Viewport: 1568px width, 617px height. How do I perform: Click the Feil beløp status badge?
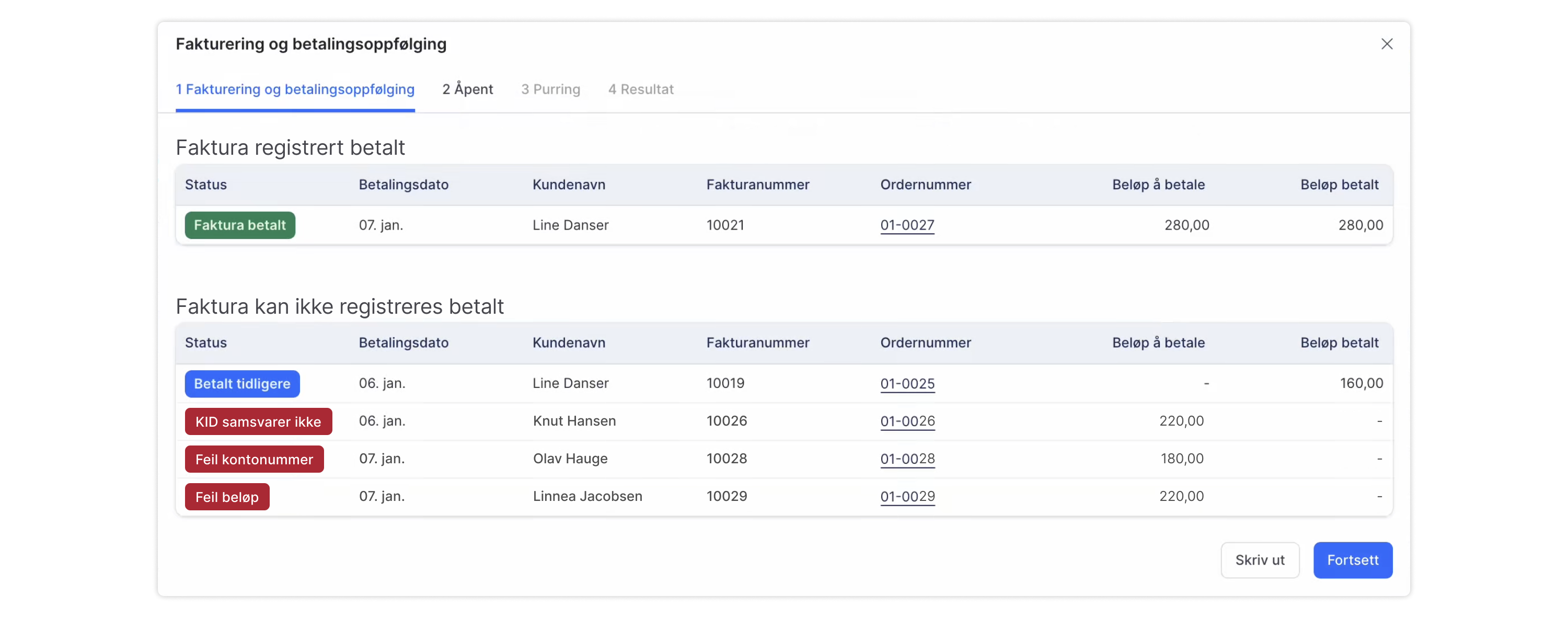[x=227, y=497]
